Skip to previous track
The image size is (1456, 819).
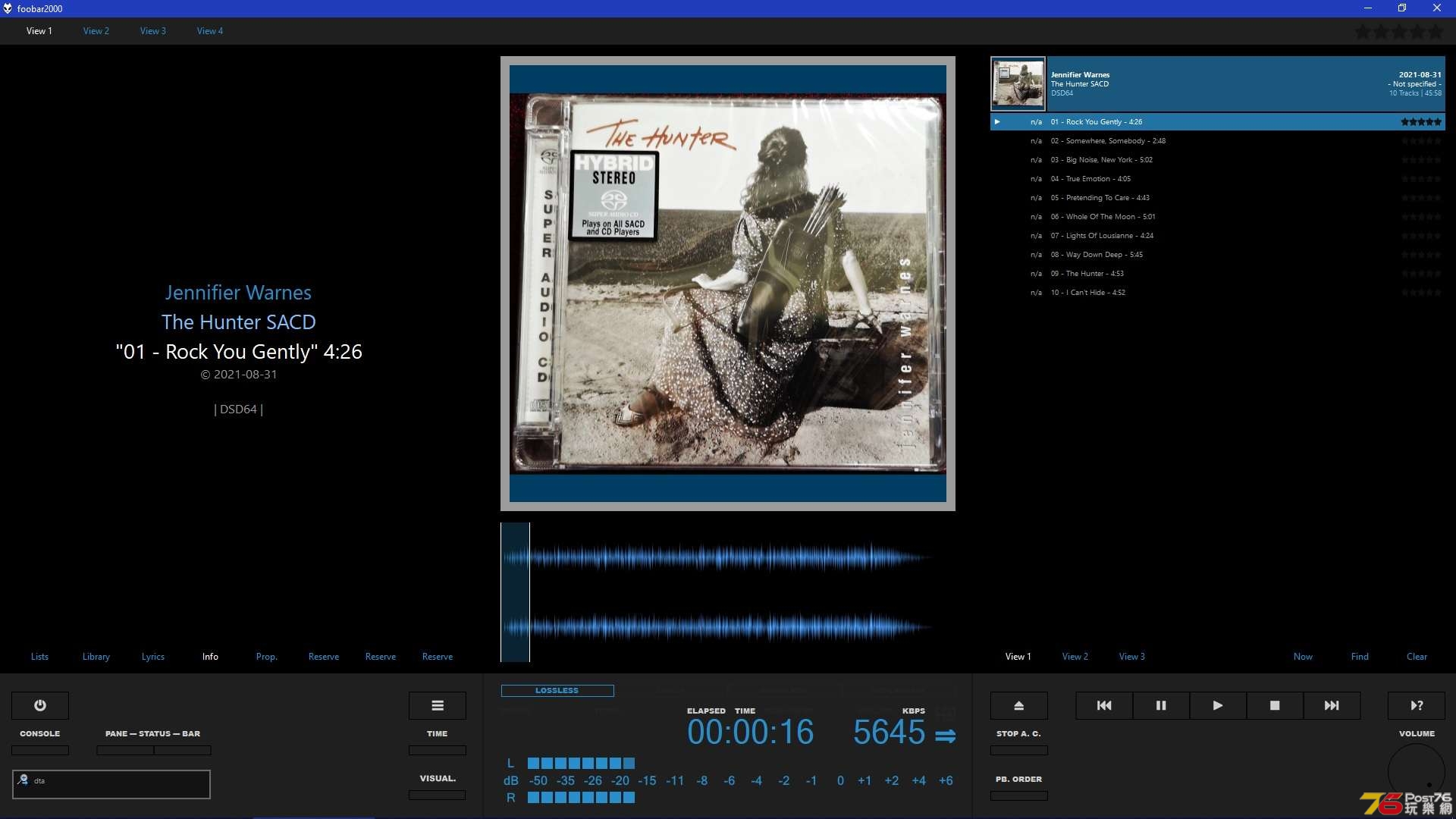click(x=1104, y=705)
